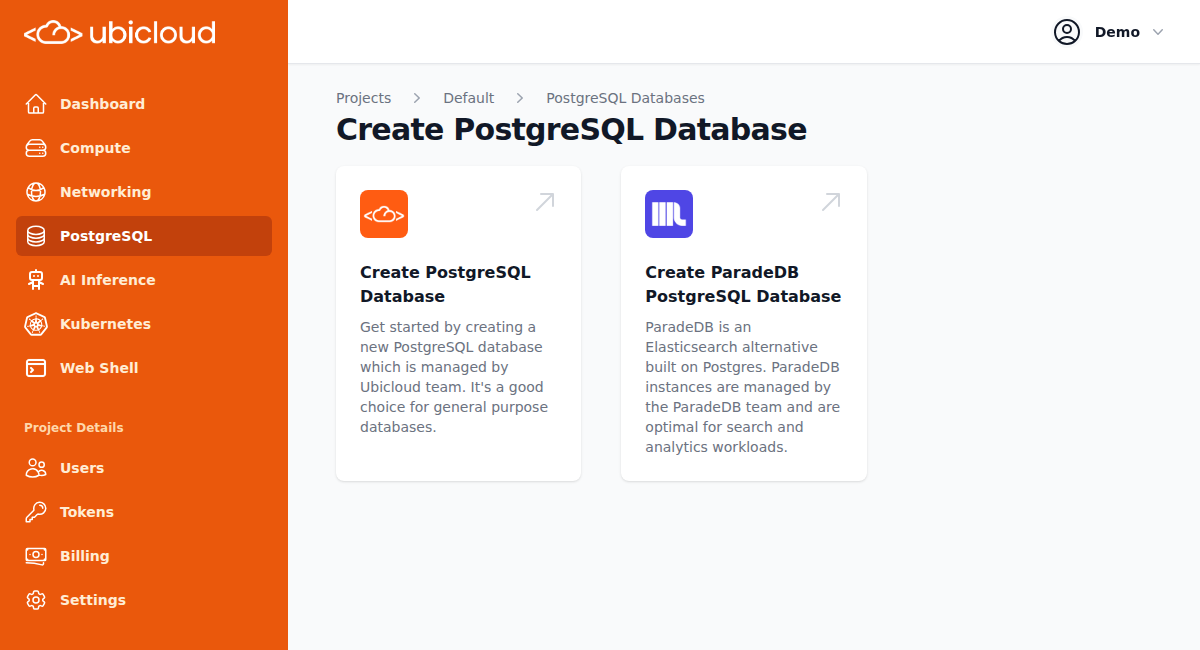Click the 'Create PostgreSQL Database' page heading
The height and width of the screenshot is (650, 1200).
571,130
